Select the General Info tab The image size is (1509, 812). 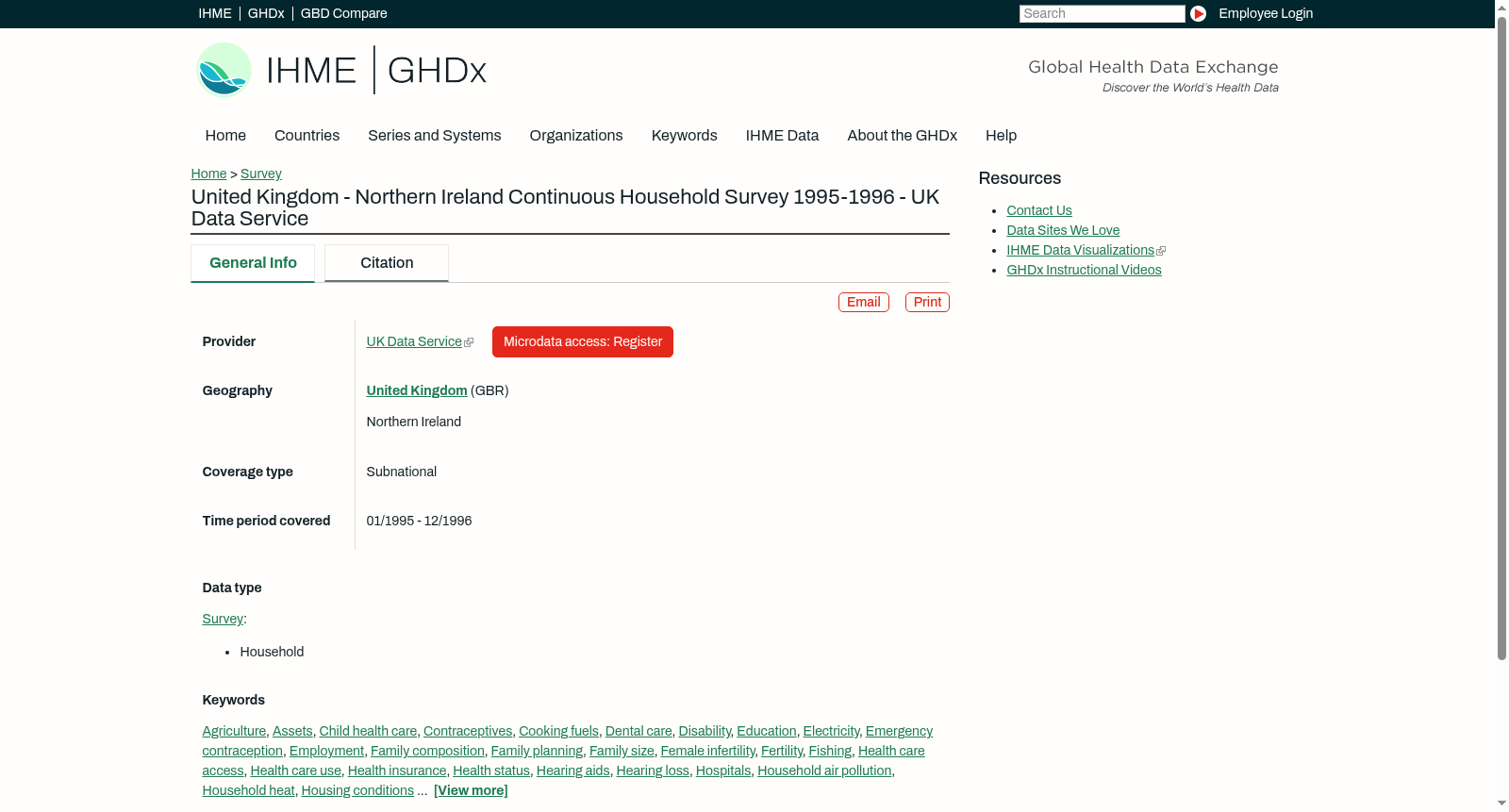[x=253, y=263]
